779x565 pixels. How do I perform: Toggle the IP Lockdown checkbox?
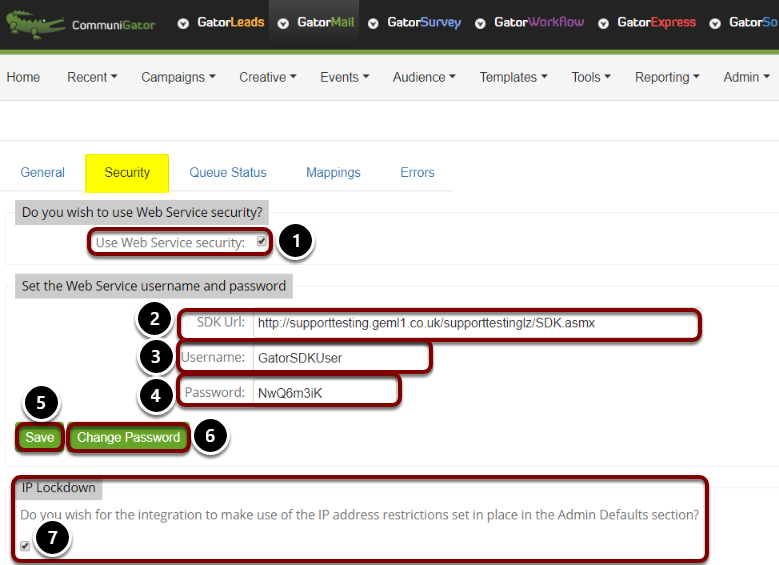coord(25,546)
